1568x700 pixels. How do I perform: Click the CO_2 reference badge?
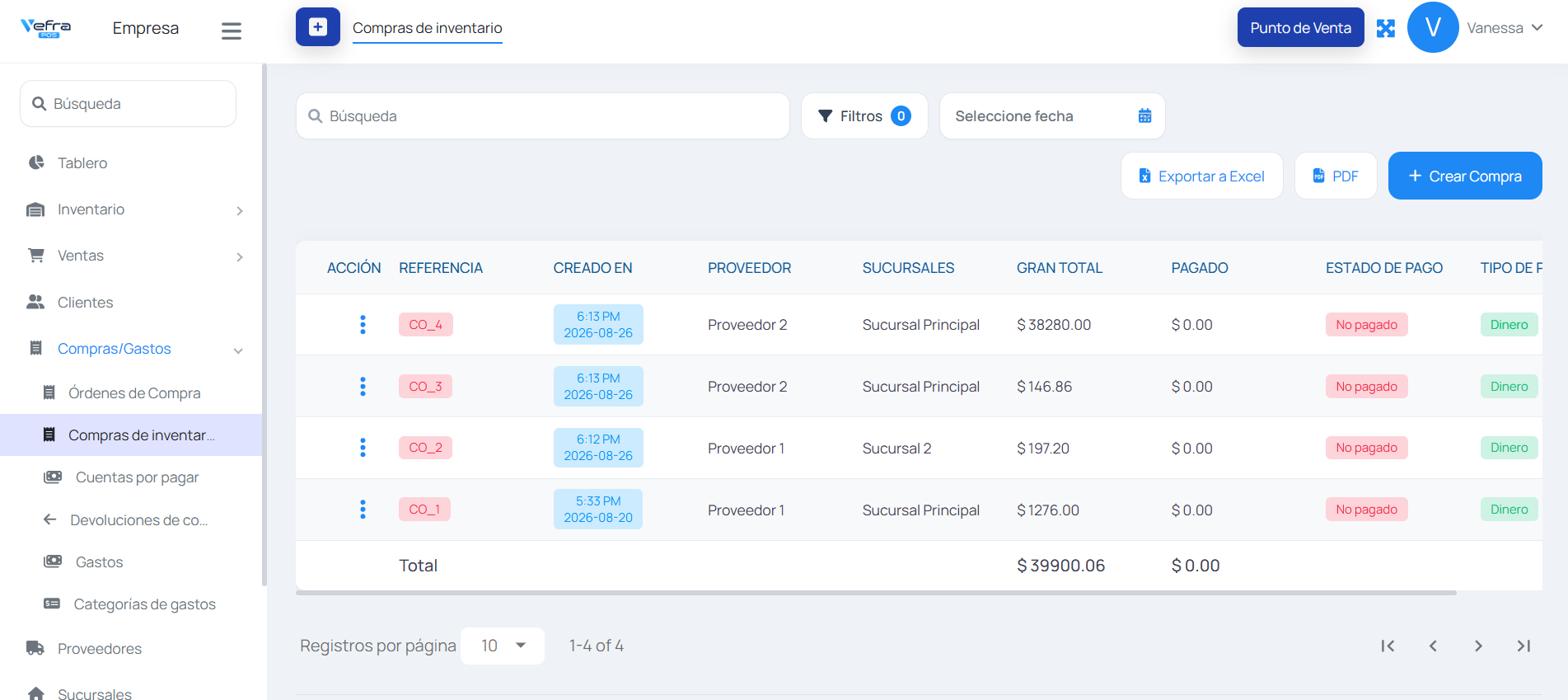[426, 448]
